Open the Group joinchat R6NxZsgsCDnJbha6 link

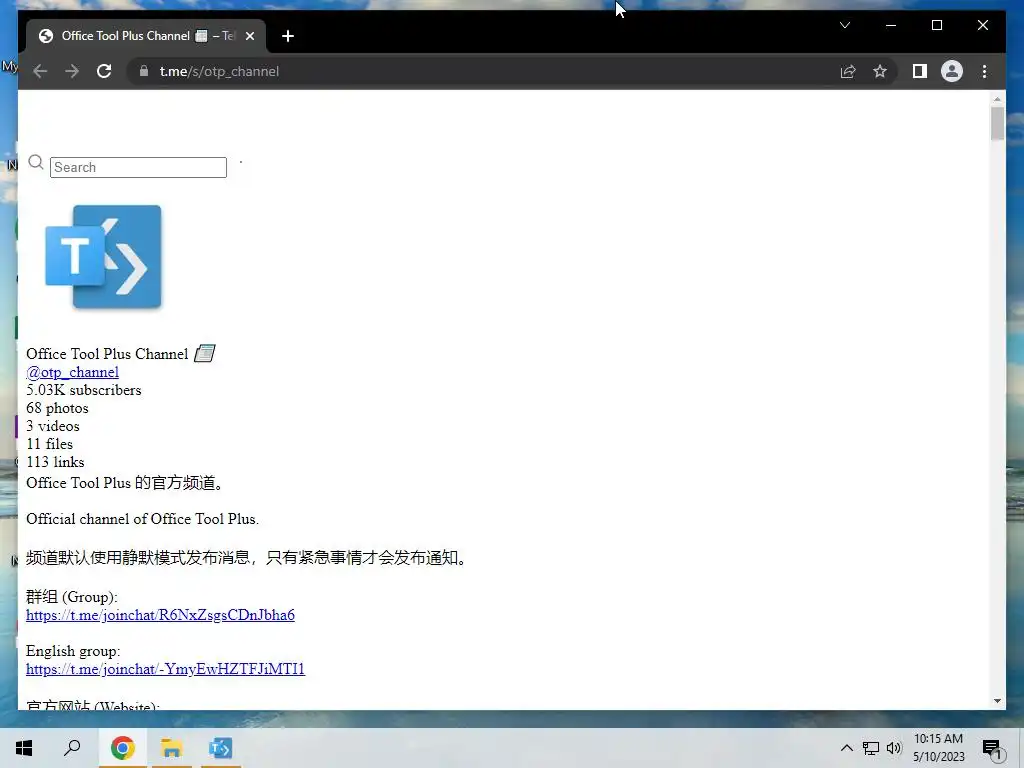click(x=160, y=615)
